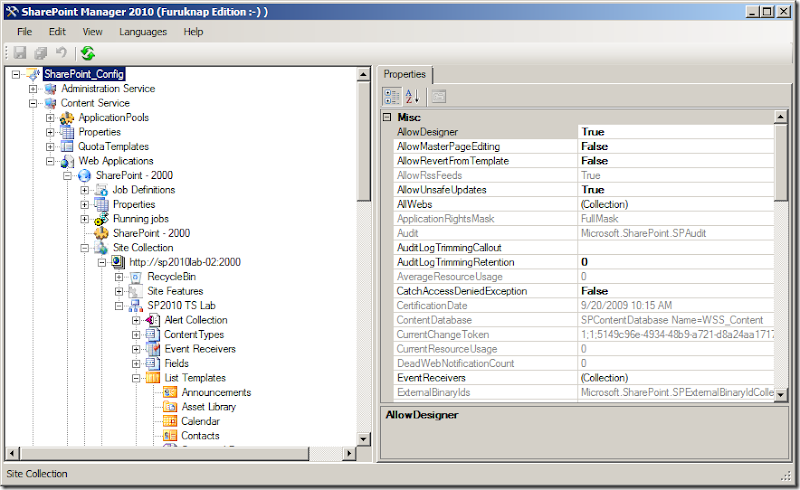Screen dimensions: 800x490
Task: Click the Administration Service node icon
Action: [50, 89]
